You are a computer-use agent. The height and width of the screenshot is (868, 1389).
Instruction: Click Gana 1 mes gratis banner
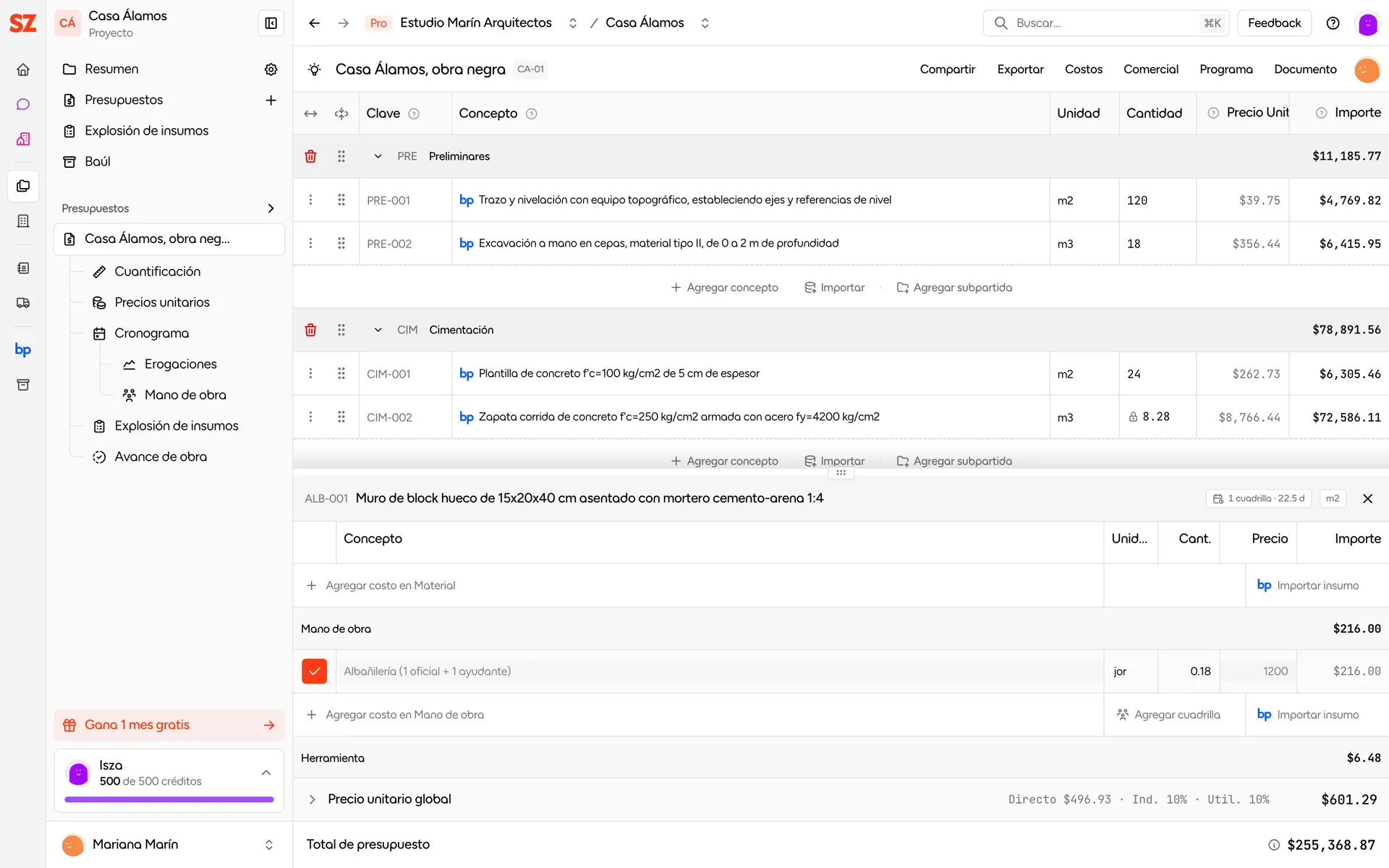coord(169,725)
